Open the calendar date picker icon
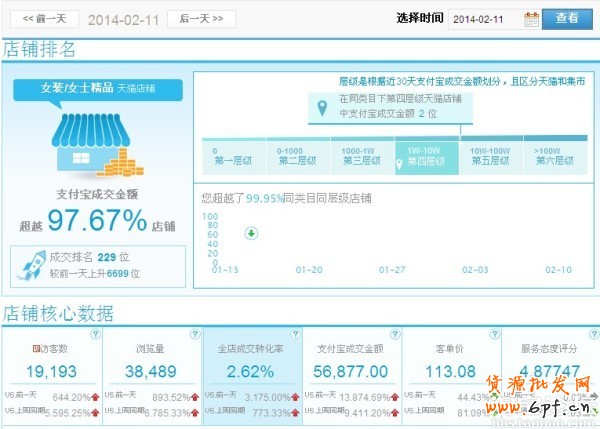 (531, 18)
